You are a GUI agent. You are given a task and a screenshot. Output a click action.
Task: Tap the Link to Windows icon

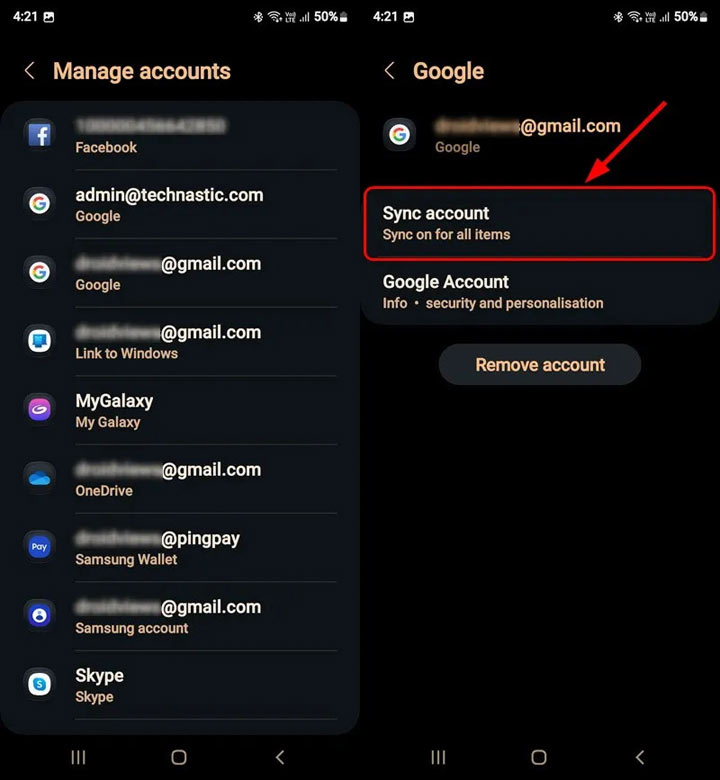(x=39, y=341)
